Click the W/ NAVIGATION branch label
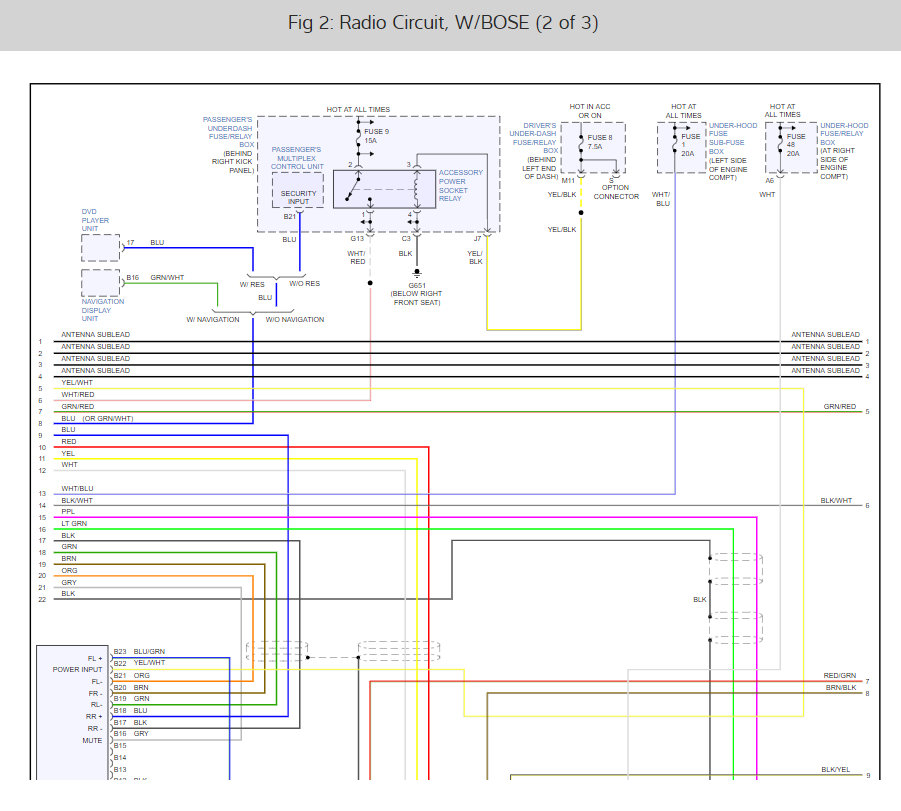The width and height of the screenshot is (901, 811). pos(213,320)
